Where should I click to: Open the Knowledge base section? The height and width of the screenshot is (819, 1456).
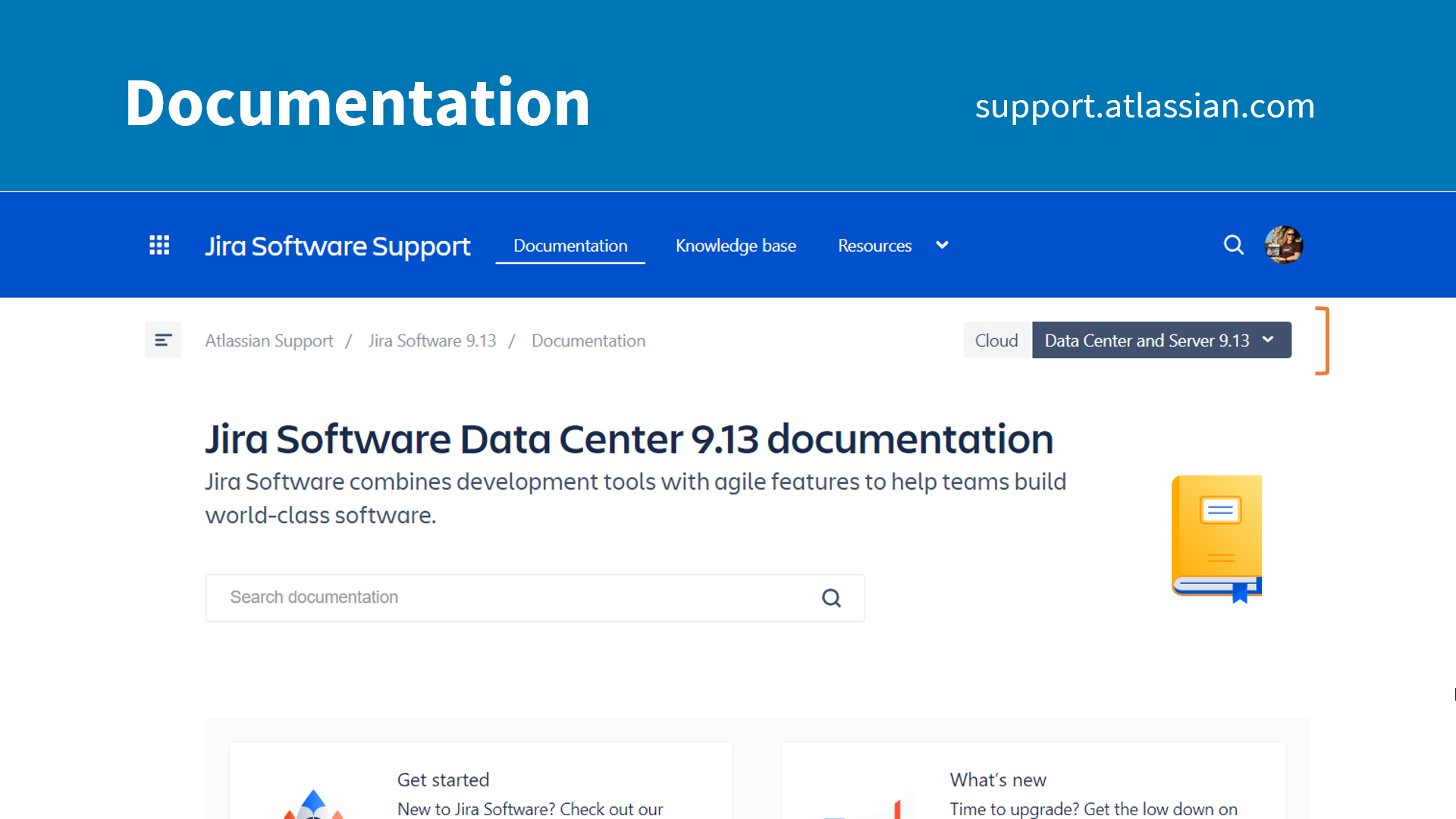pos(736,245)
